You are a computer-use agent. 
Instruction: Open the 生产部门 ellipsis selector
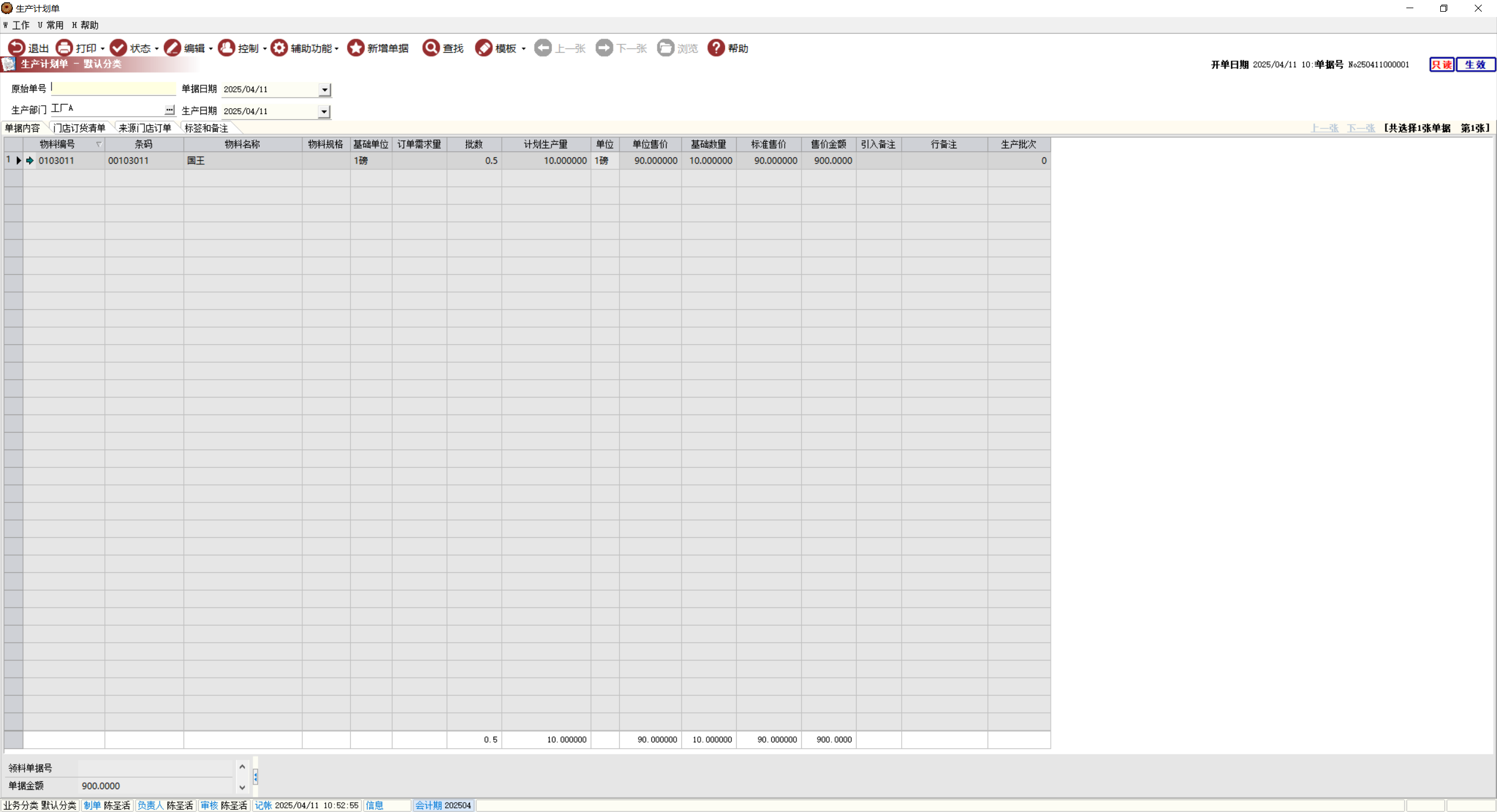[169, 110]
